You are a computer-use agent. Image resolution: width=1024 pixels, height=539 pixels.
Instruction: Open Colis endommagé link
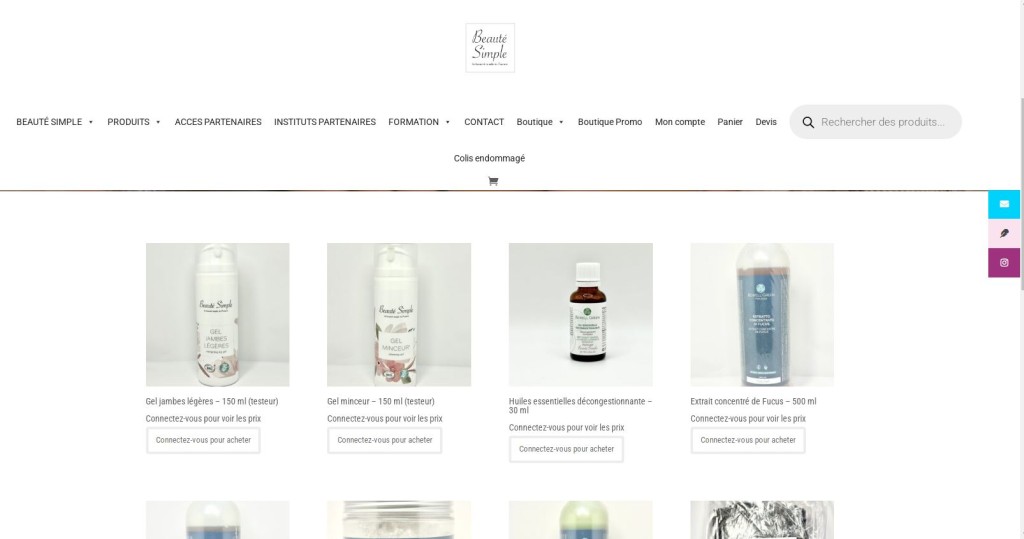point(489,158)
